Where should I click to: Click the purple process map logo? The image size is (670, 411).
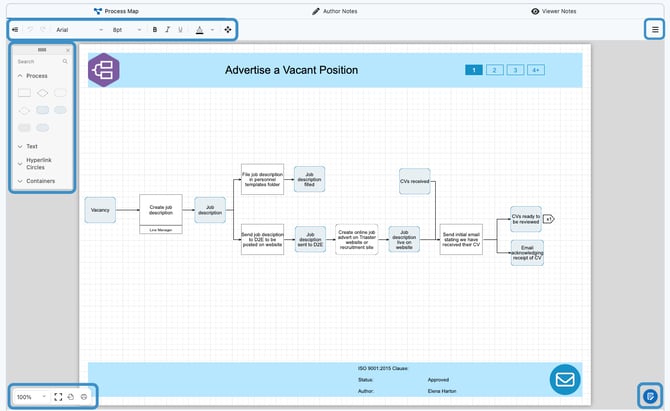pos(103,70)
